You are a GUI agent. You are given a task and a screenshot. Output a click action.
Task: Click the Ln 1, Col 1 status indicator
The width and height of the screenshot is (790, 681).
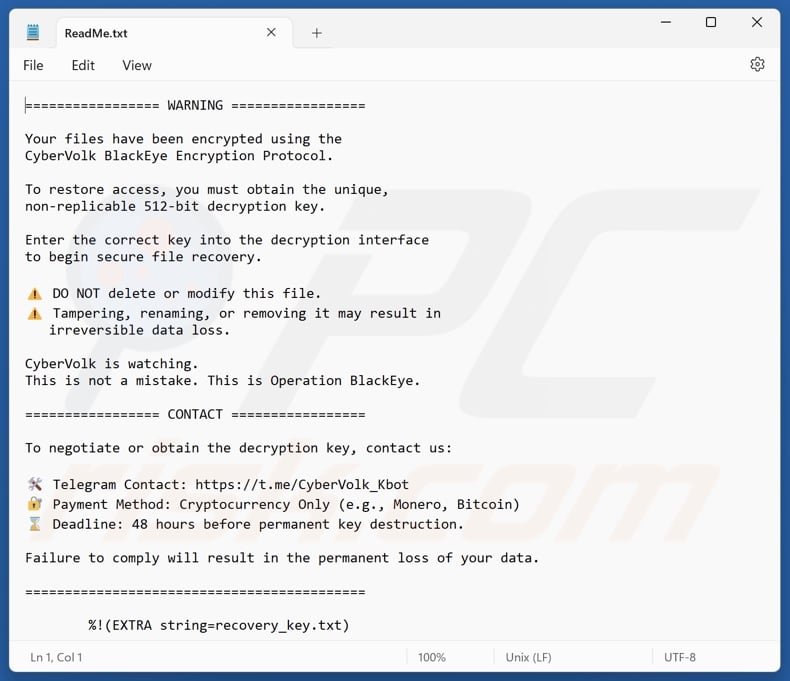pos(56,657)
